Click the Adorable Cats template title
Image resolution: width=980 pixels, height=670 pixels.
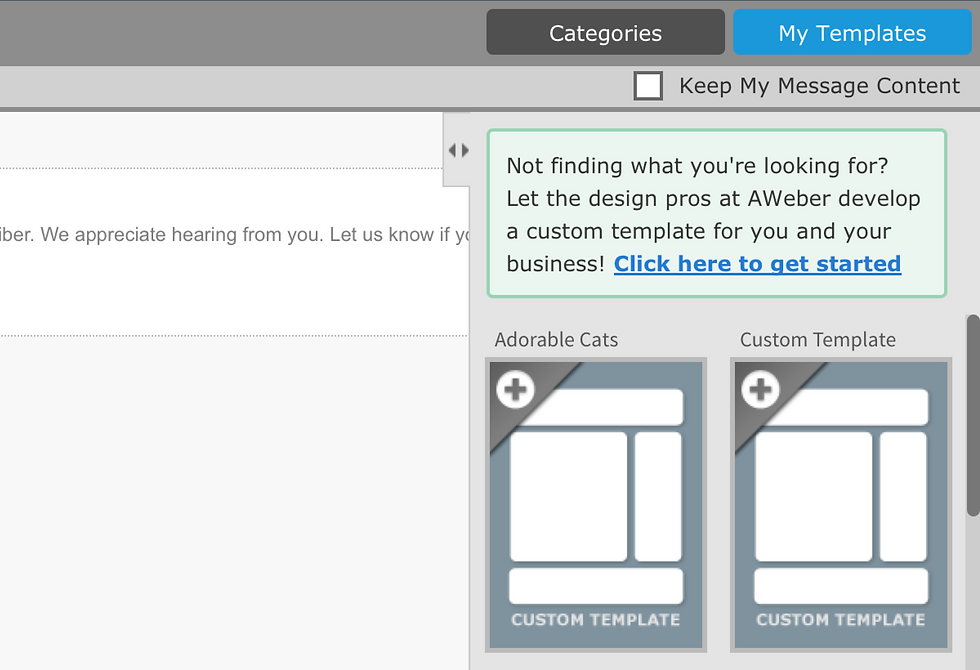556,340
